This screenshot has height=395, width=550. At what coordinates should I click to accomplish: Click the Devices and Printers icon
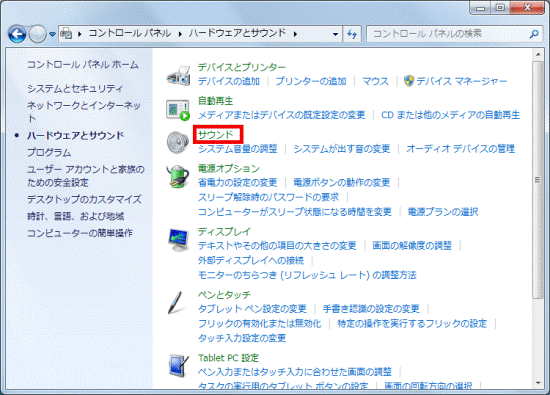(x=178, y=75)
